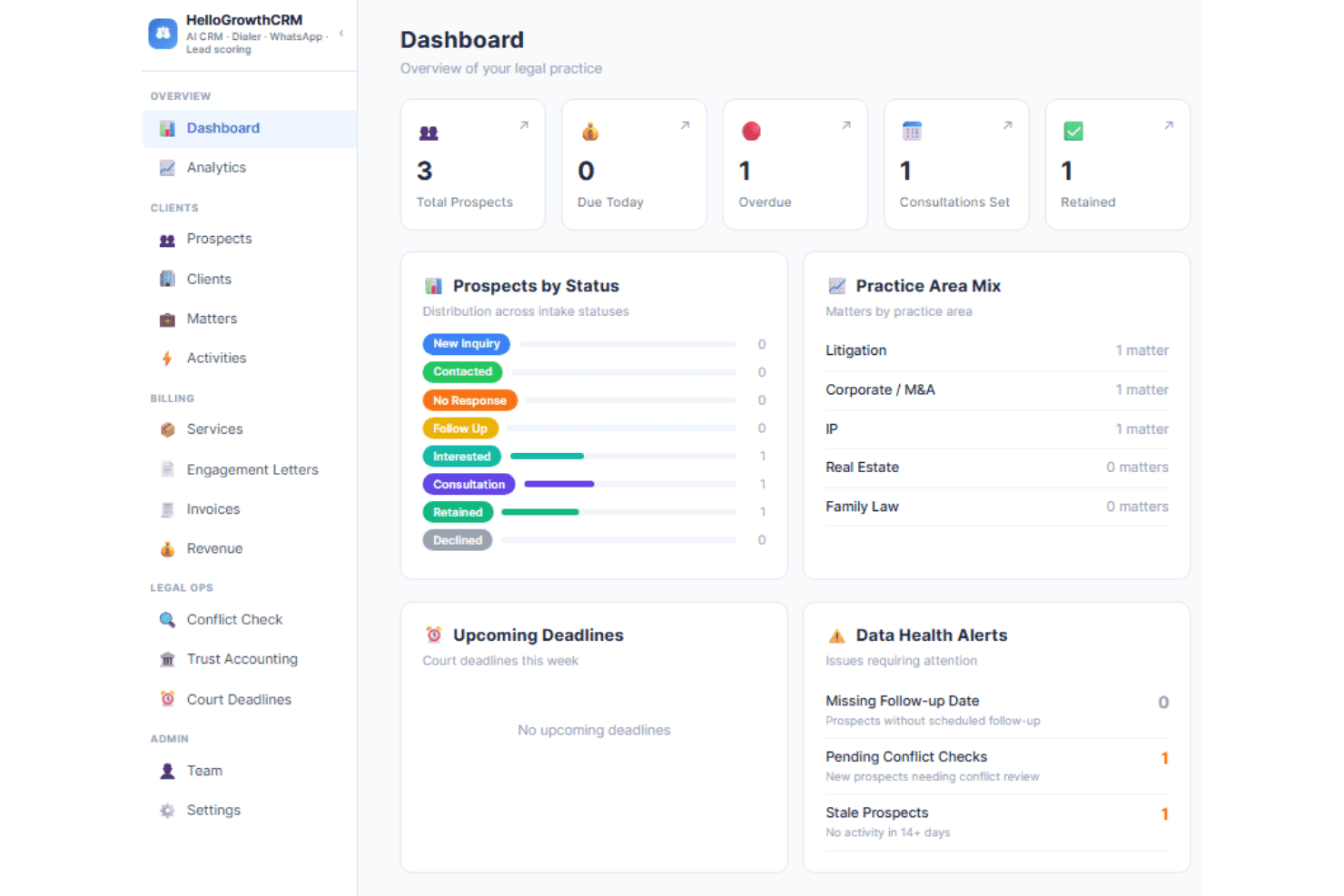Open Consultations Set card arrow
Screen dimensions: 1344x896
(x=1007, y=125)
